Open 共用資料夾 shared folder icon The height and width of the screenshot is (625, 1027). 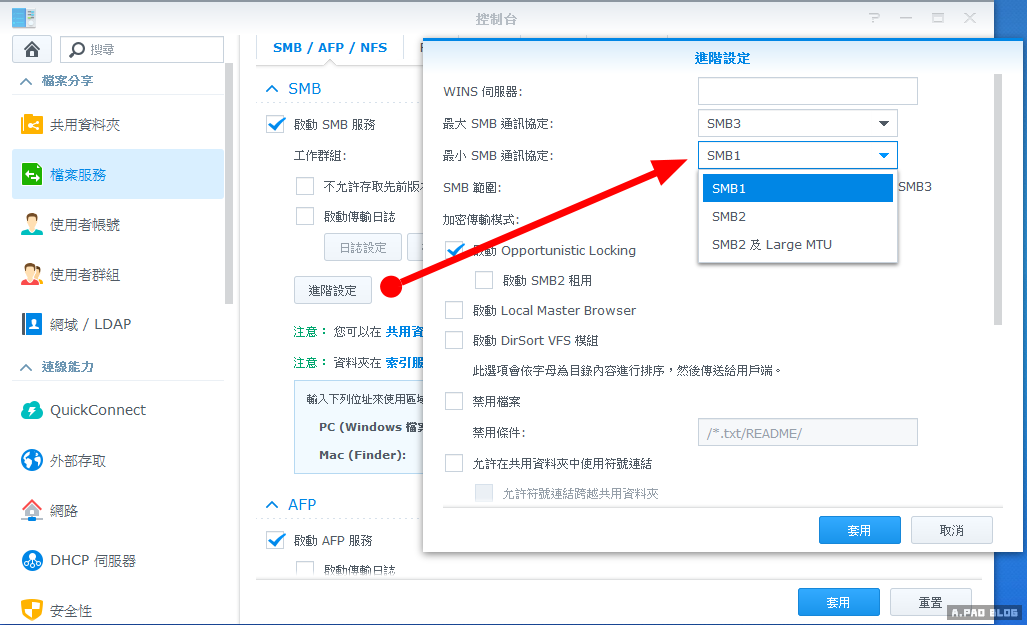click(32, 125)
